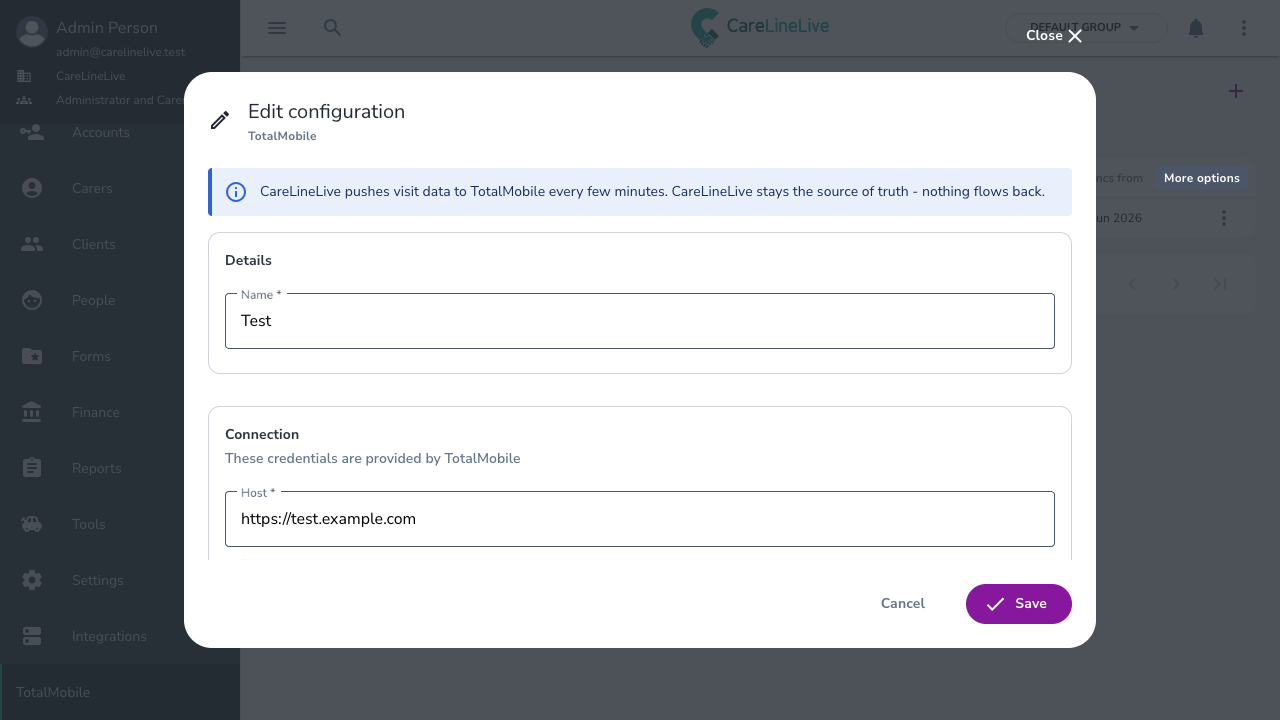The width and height of the screenshot is (1280, 720).
Task: Click the CareLineLive logo in header
Action: [x=760, y=28]
